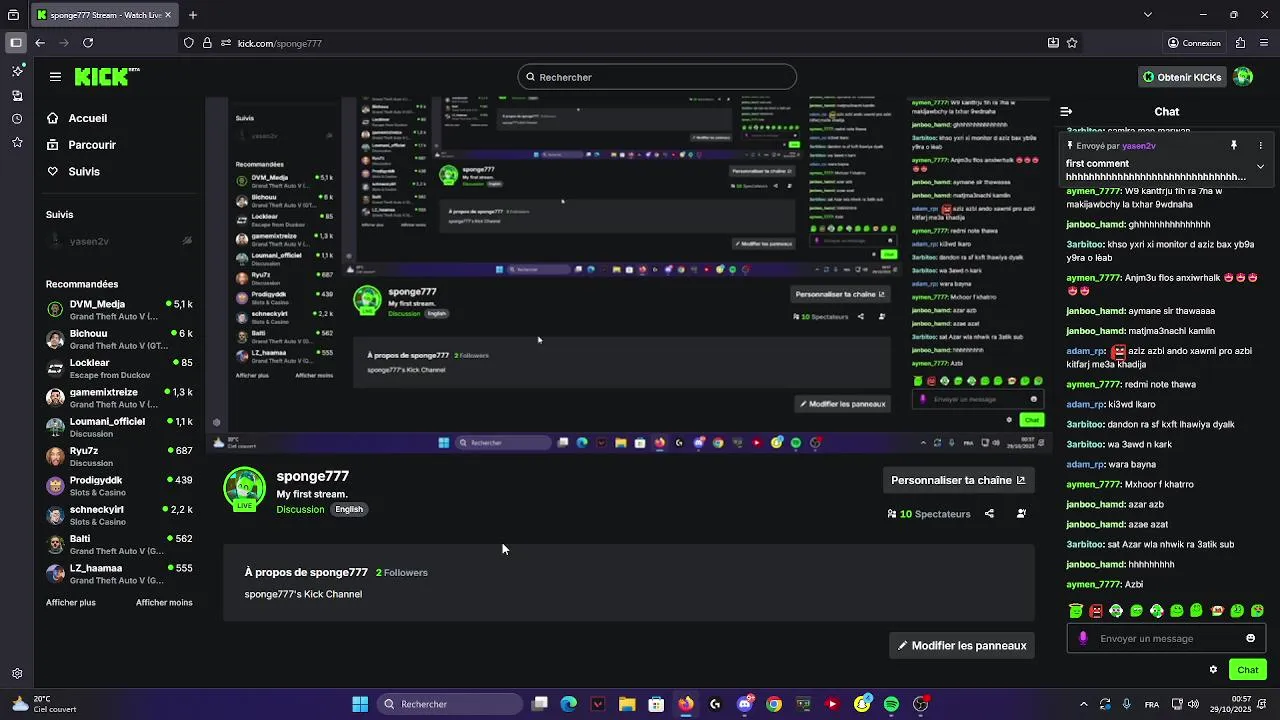Viewport: 1280px width, 720px height.
Task: Open Discord from the taskbar
Action: click(744, 704)
